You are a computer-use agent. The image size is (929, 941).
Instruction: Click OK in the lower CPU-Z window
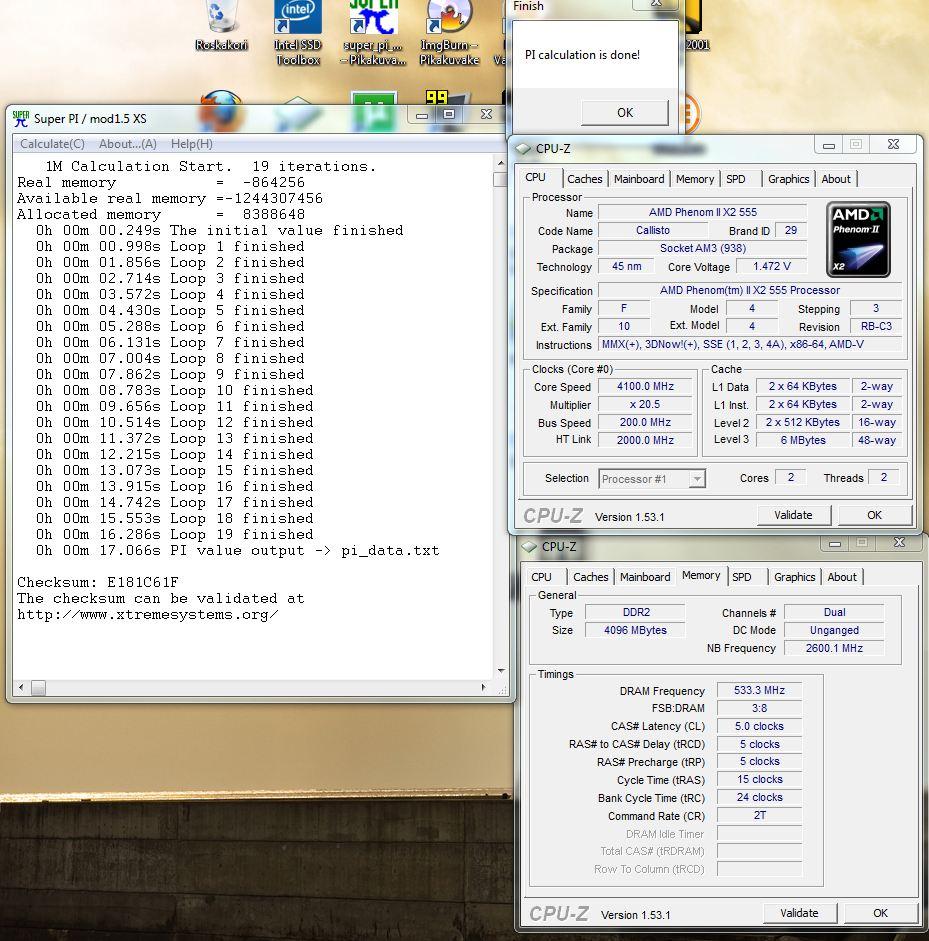pos(880,913)
